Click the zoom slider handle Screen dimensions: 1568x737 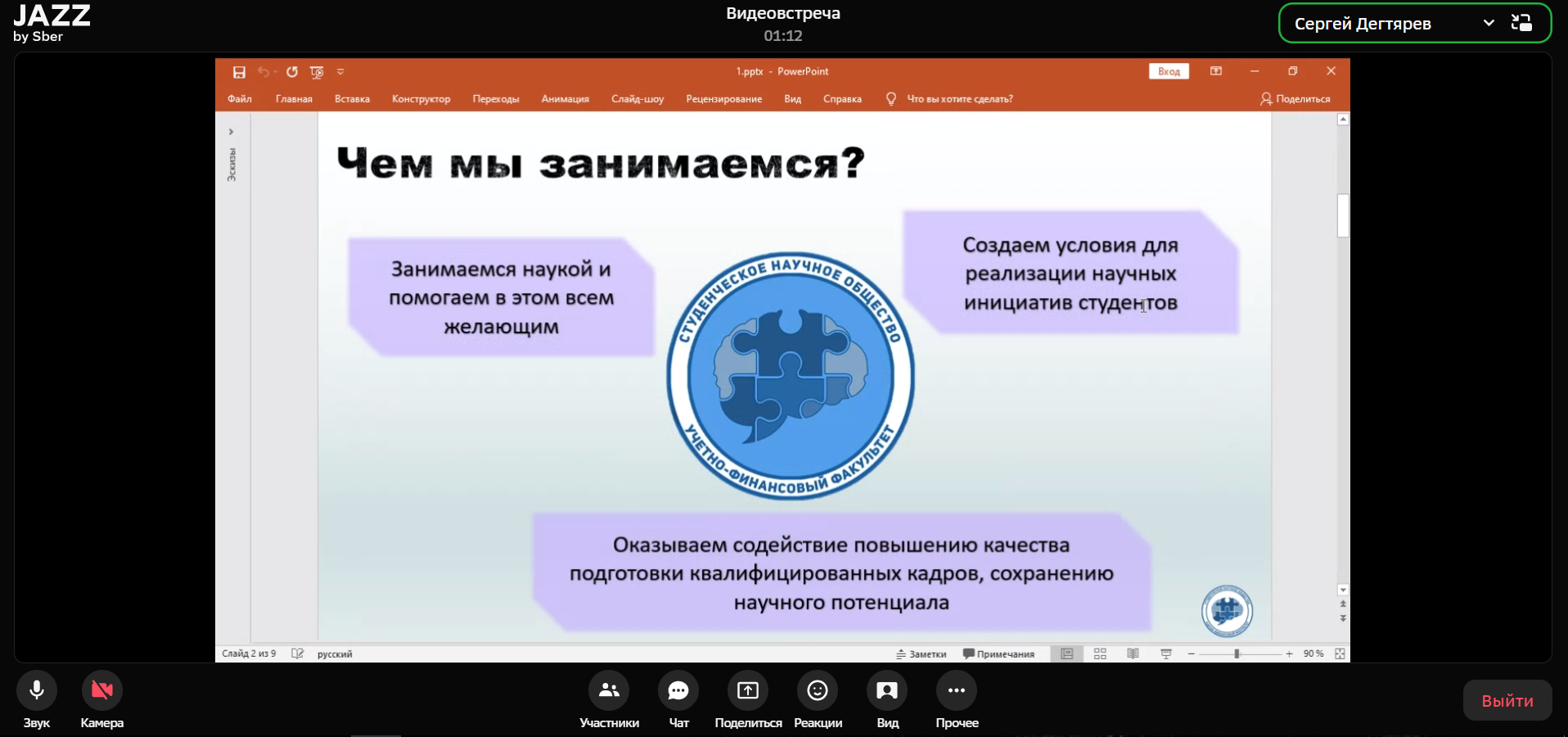[x=1237, y=653]
